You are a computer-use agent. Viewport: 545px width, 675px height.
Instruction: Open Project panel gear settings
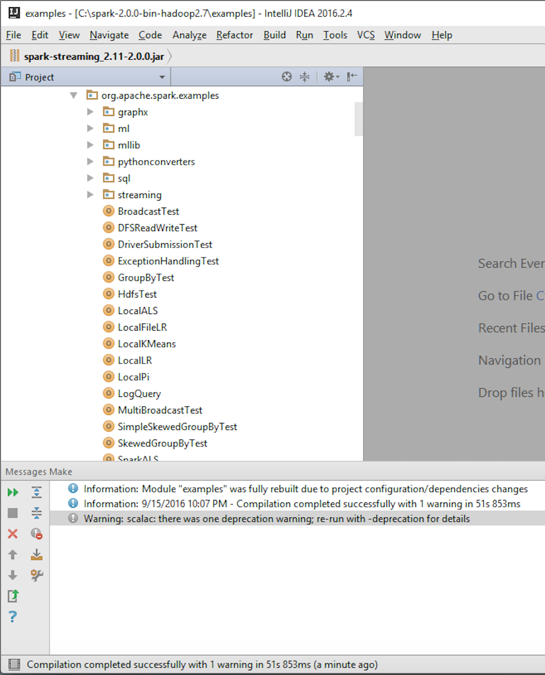point(331,77)
